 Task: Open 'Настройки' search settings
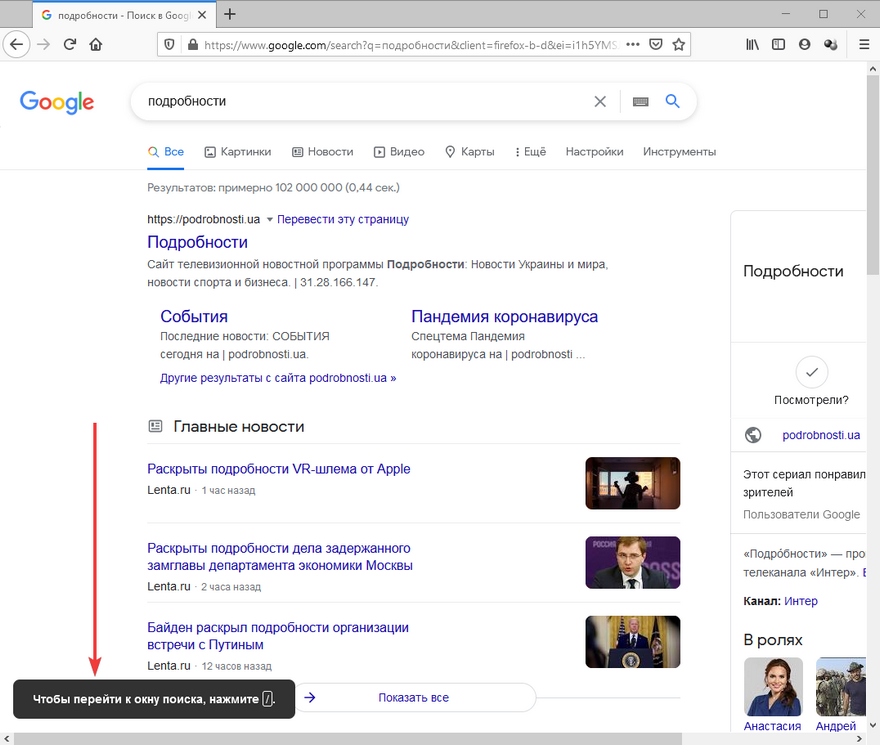(594, 152)
